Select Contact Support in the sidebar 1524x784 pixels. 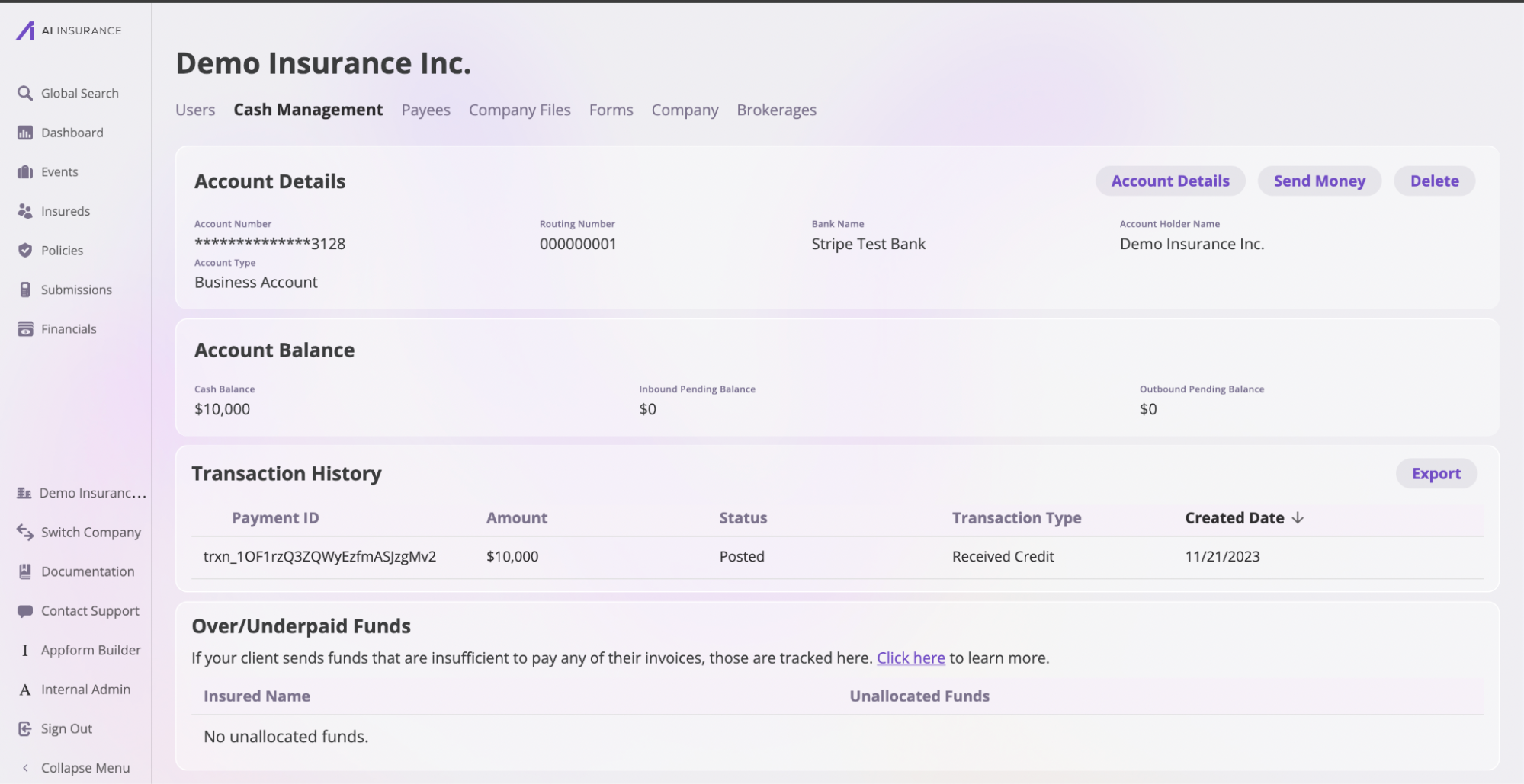point(90,611)
